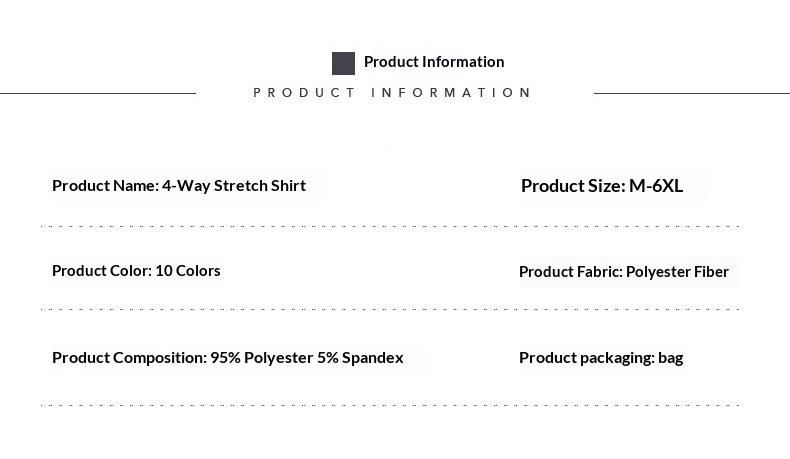790x459 pixels.
Task: Click the Product Fabric Polyester Fiber label
Action: (x=623, y=272)
